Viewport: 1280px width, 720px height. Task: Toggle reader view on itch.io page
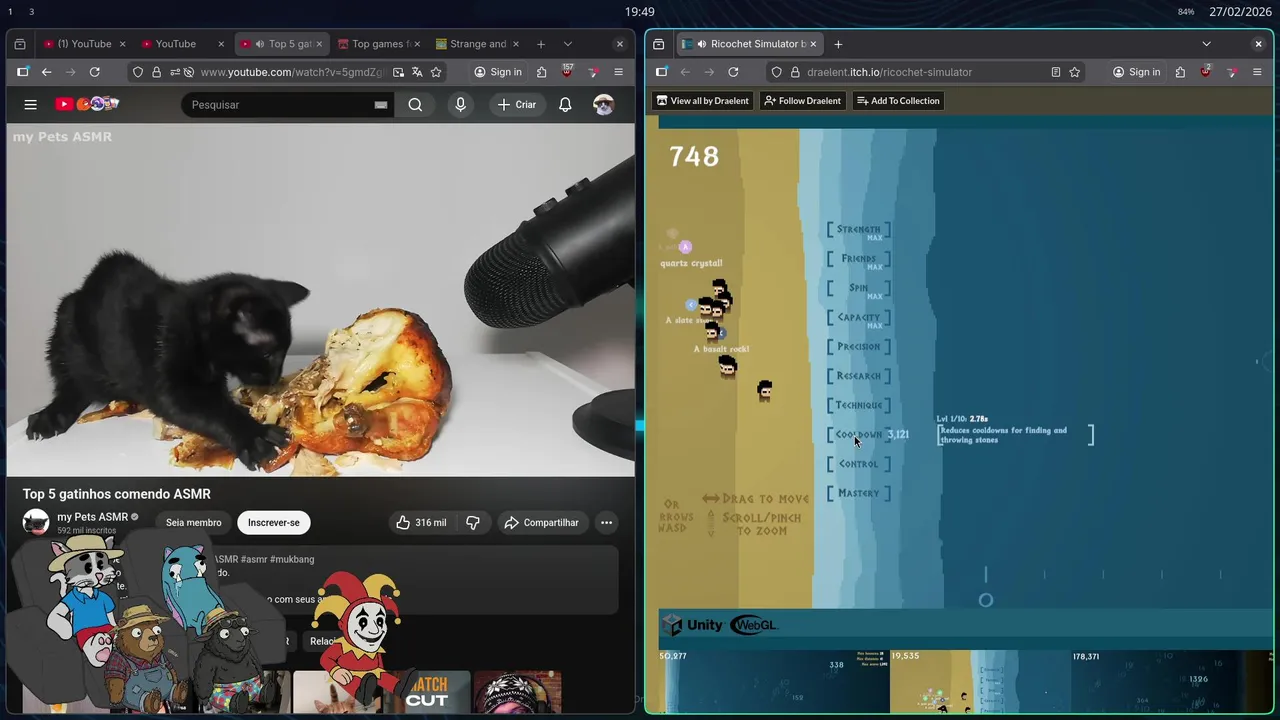(1056, 72)
